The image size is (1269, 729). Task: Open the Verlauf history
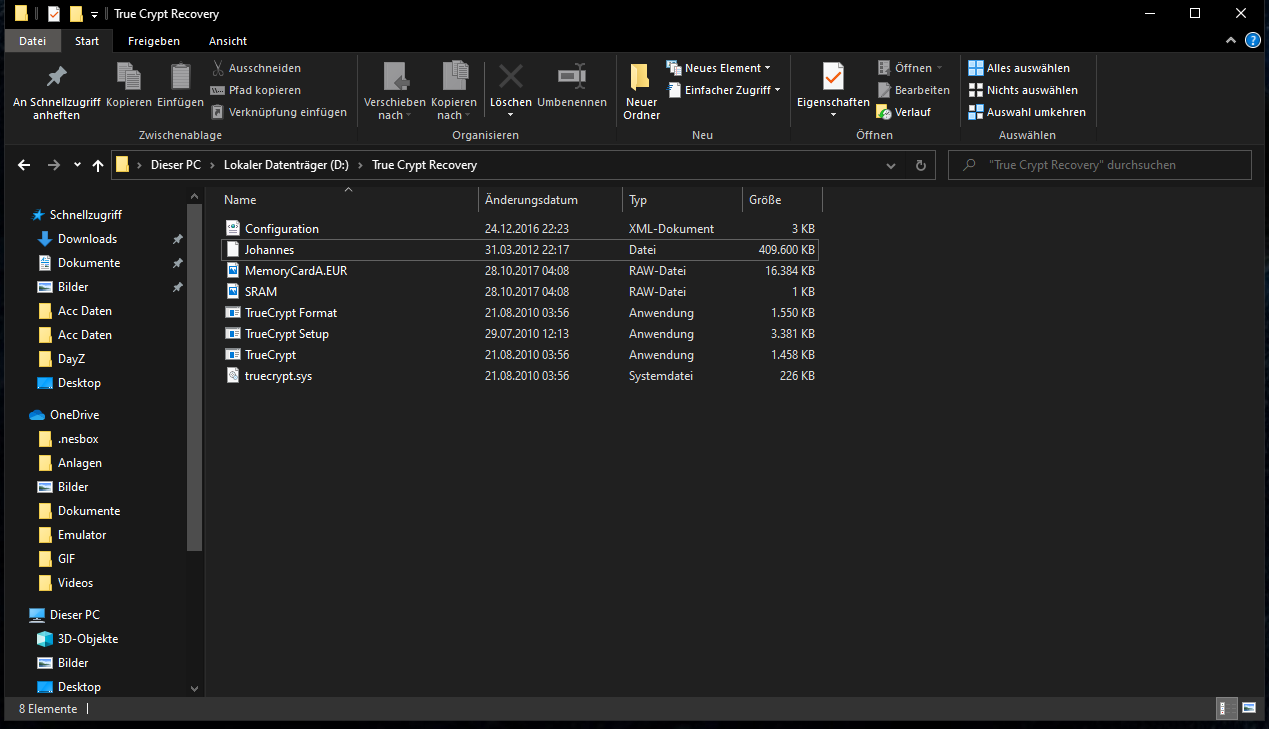click(x=903, y=112)
